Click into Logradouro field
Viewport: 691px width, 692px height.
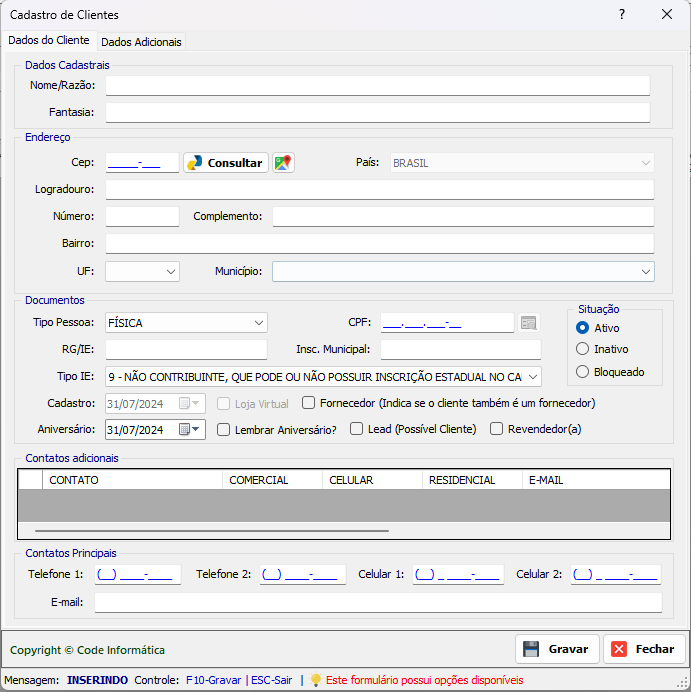379,189
